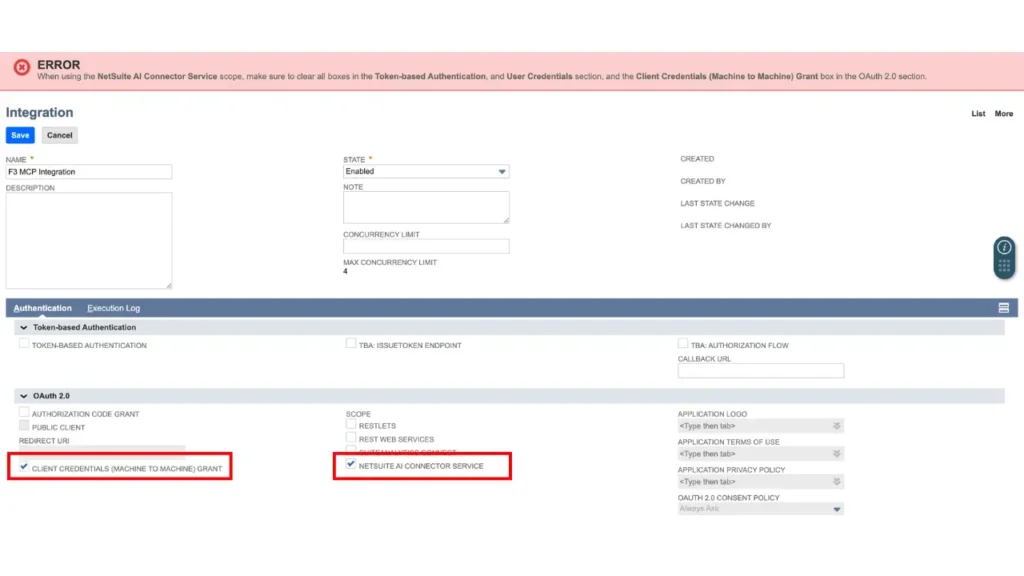Select the Authentication tab
This screenshot has width=1024, height=576.
point(43,307)
